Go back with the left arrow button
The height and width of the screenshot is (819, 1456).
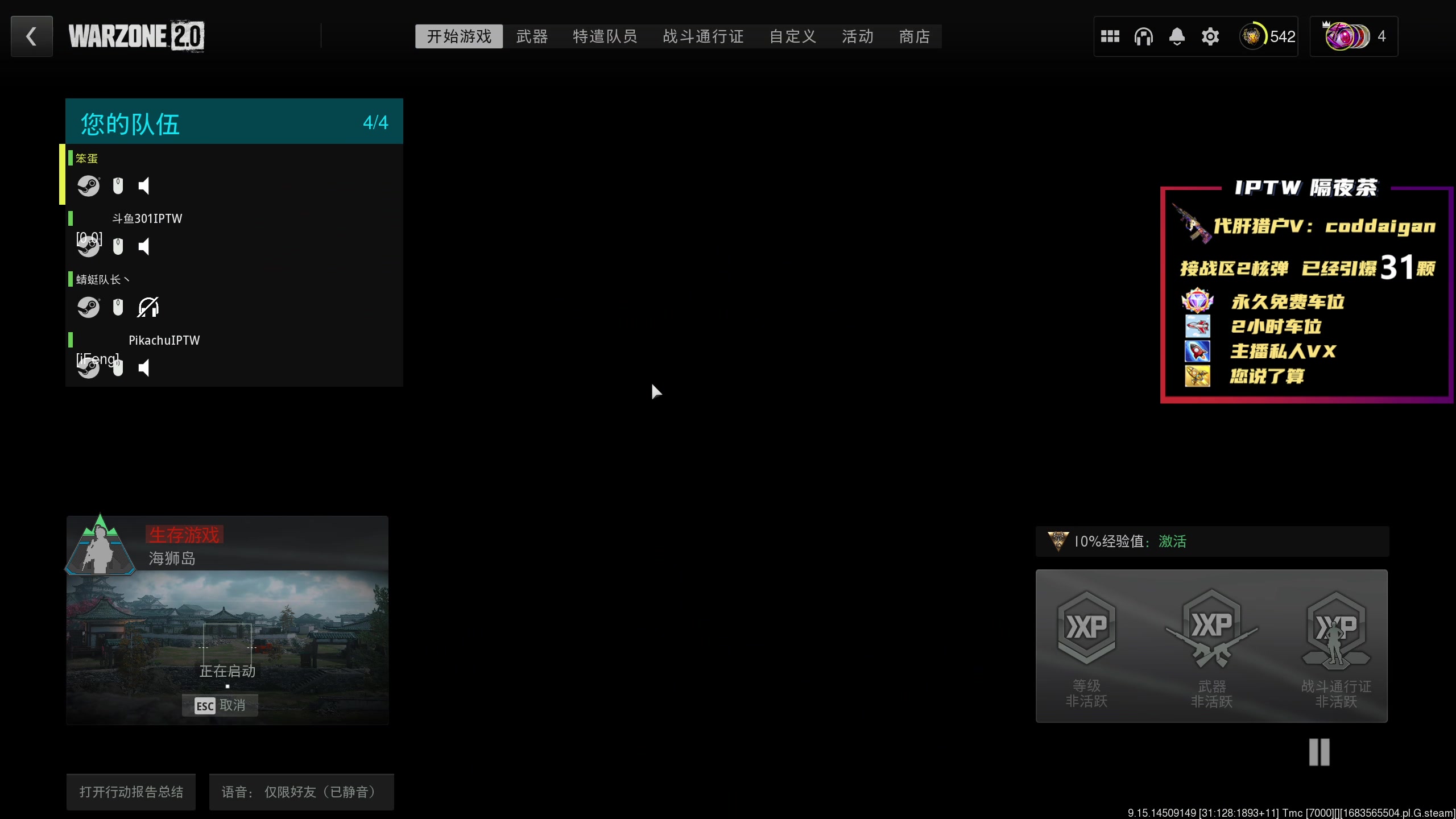(32, 36)
